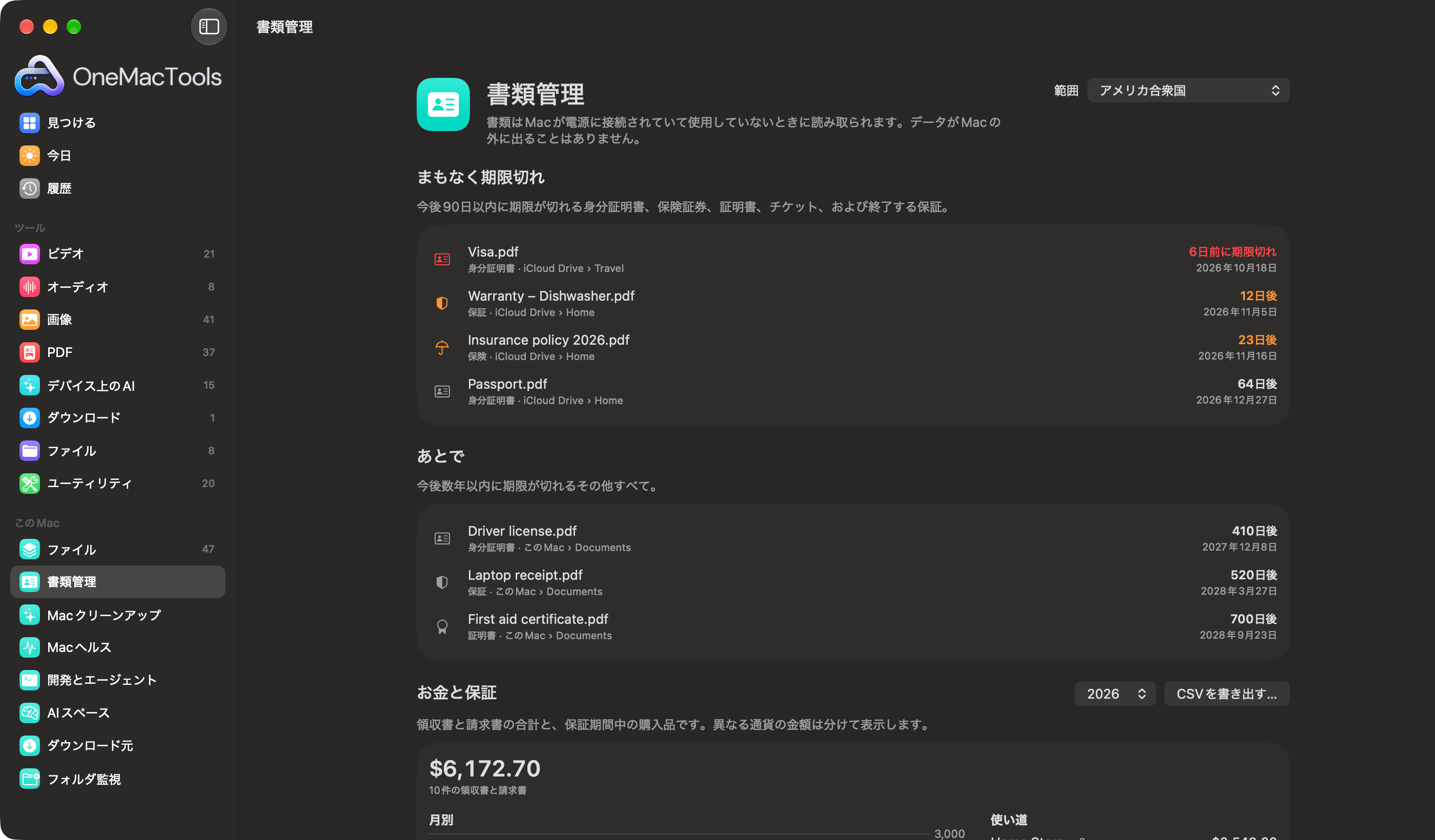The height and width of the screenshot is (840, 1435).
Task: Select the PDF tool icon
Action: (30, 352)
